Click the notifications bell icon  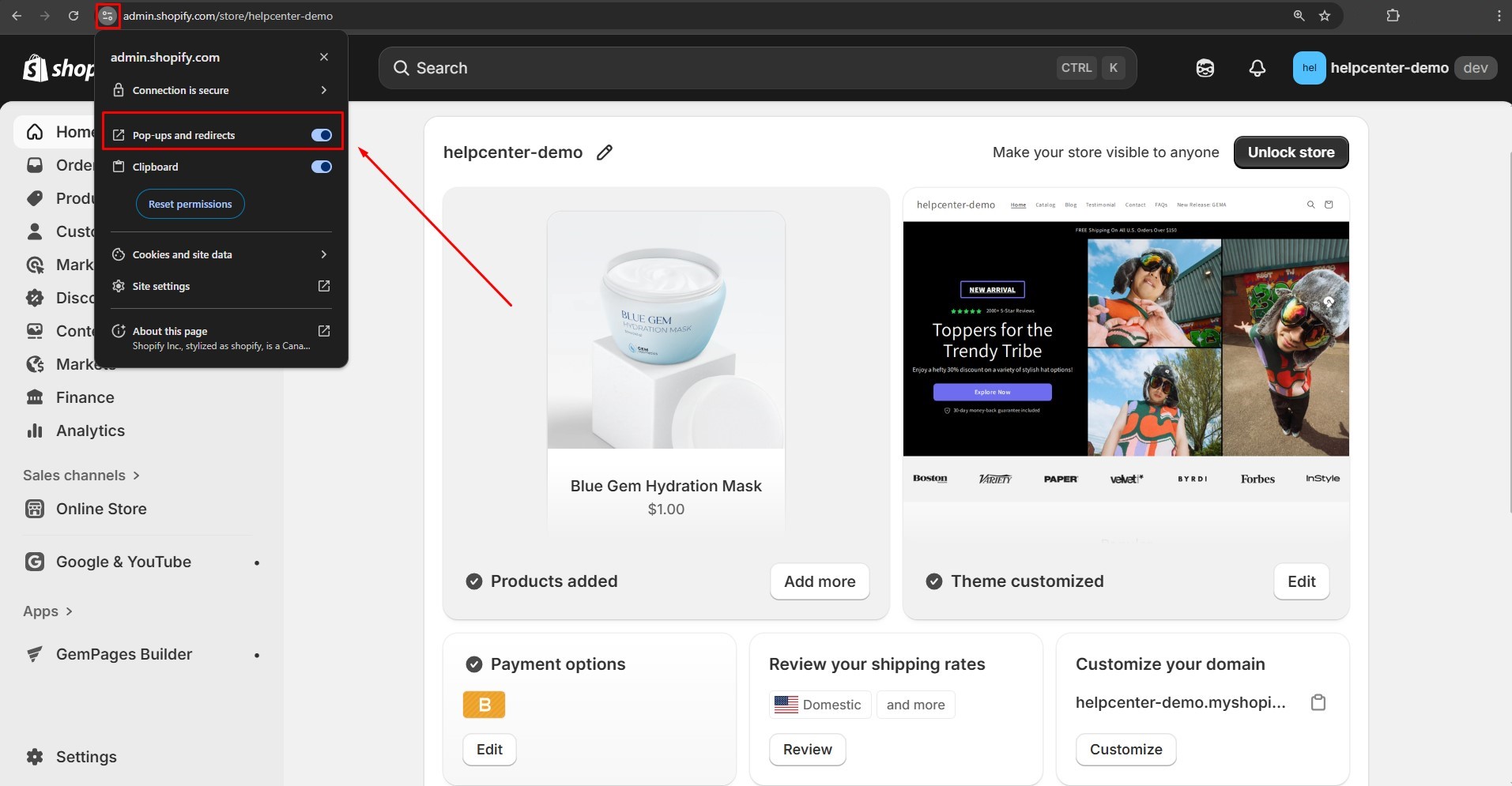[1257, 68]
